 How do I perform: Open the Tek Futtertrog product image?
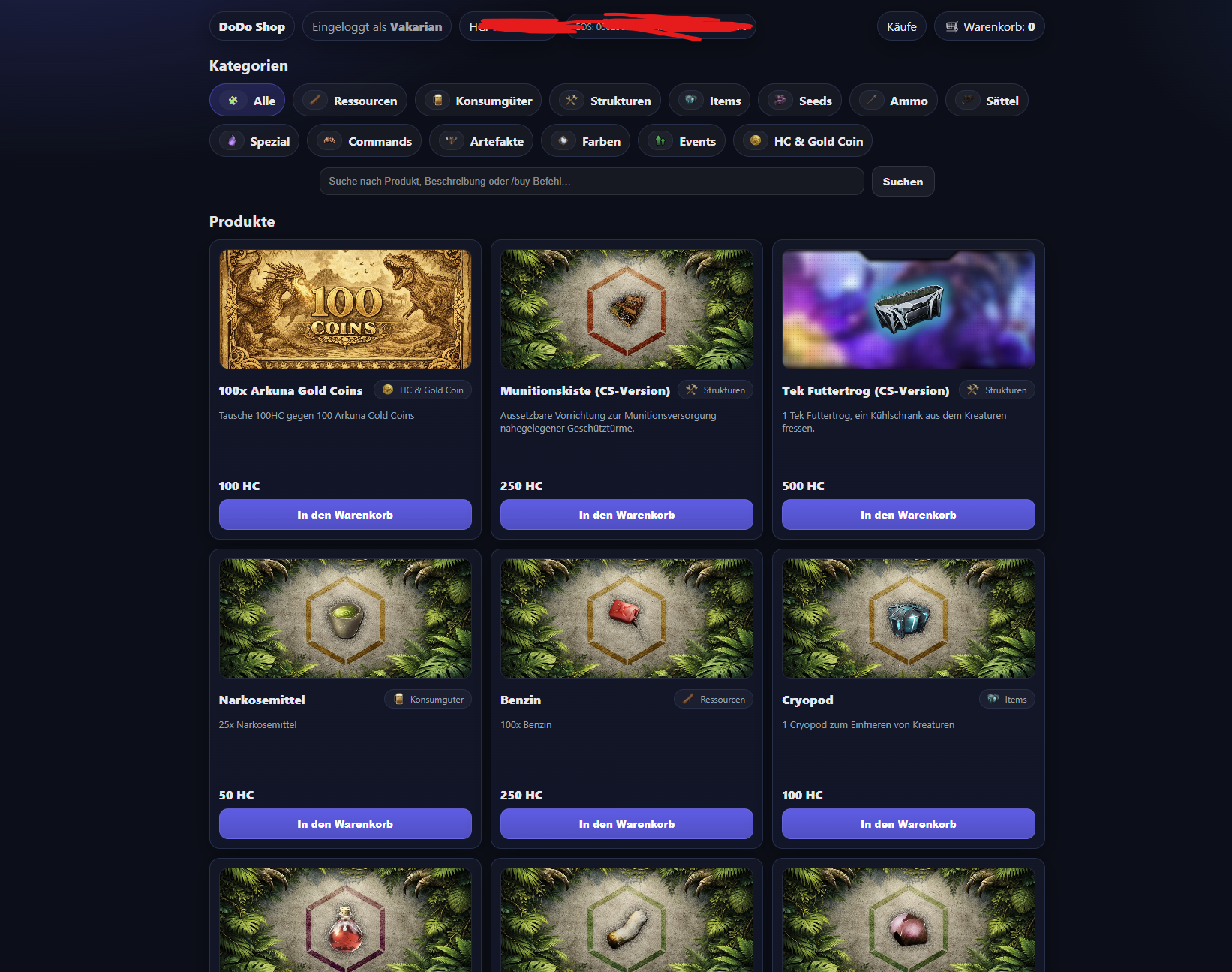908,309
